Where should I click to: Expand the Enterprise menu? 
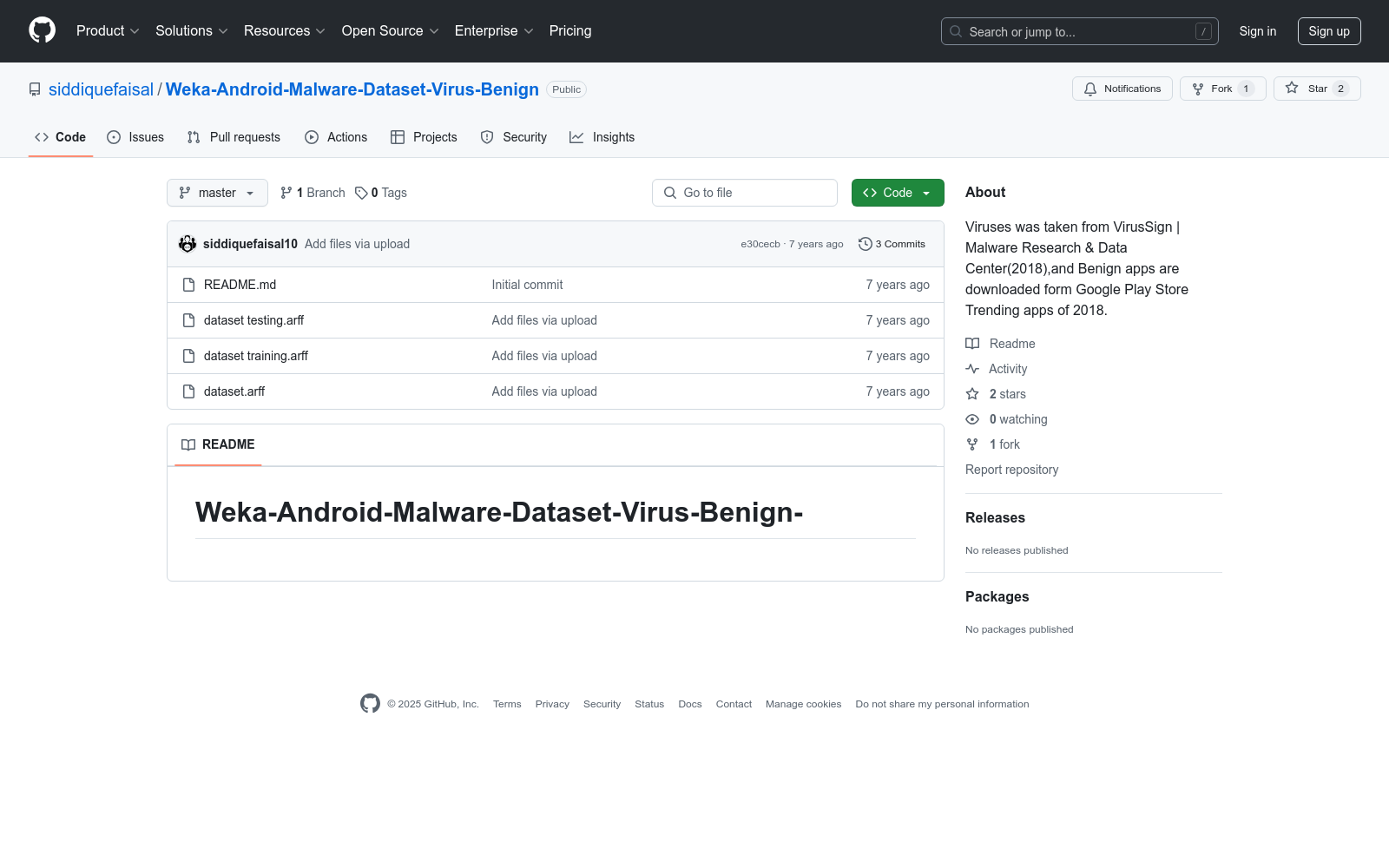tap(495, 31)
